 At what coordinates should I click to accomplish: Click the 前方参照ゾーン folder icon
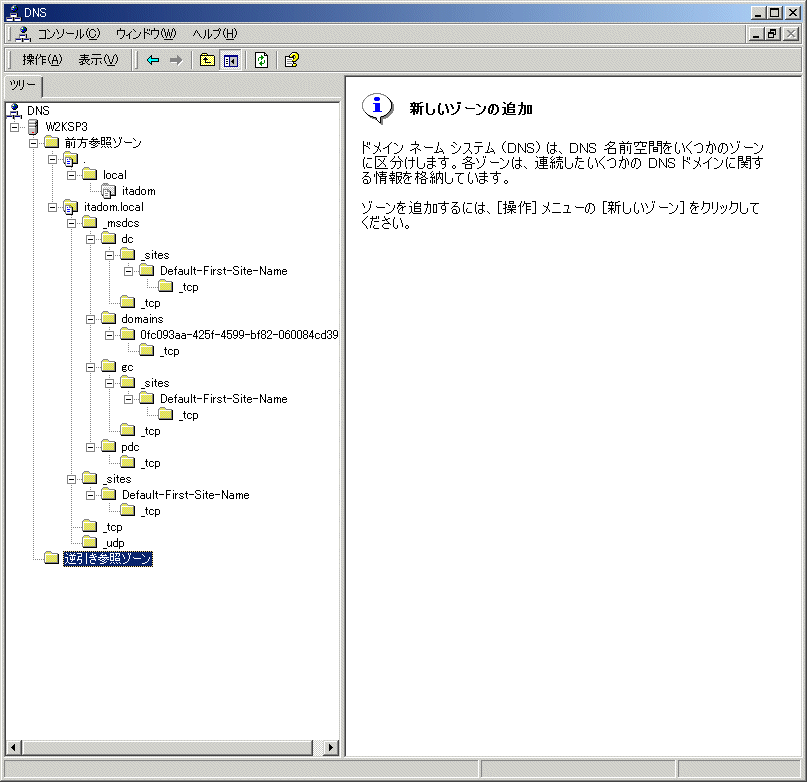[51, 142]
